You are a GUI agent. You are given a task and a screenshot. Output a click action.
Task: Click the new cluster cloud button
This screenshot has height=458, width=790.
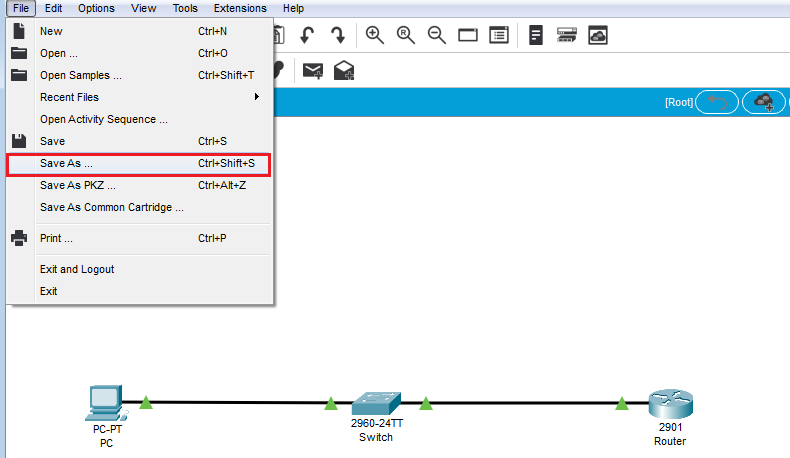(x=764, y=102)
